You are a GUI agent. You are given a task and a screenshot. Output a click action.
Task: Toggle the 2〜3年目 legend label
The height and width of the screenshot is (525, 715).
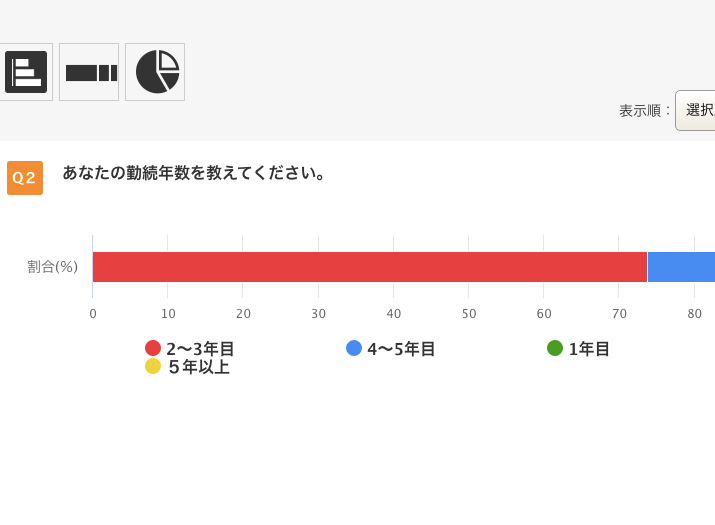pos(200,349)
